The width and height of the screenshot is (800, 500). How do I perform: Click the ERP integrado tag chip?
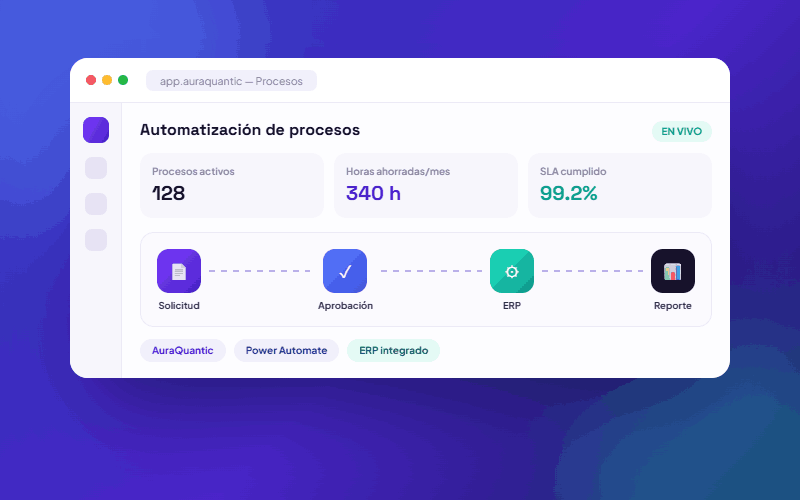click(393, 351)
